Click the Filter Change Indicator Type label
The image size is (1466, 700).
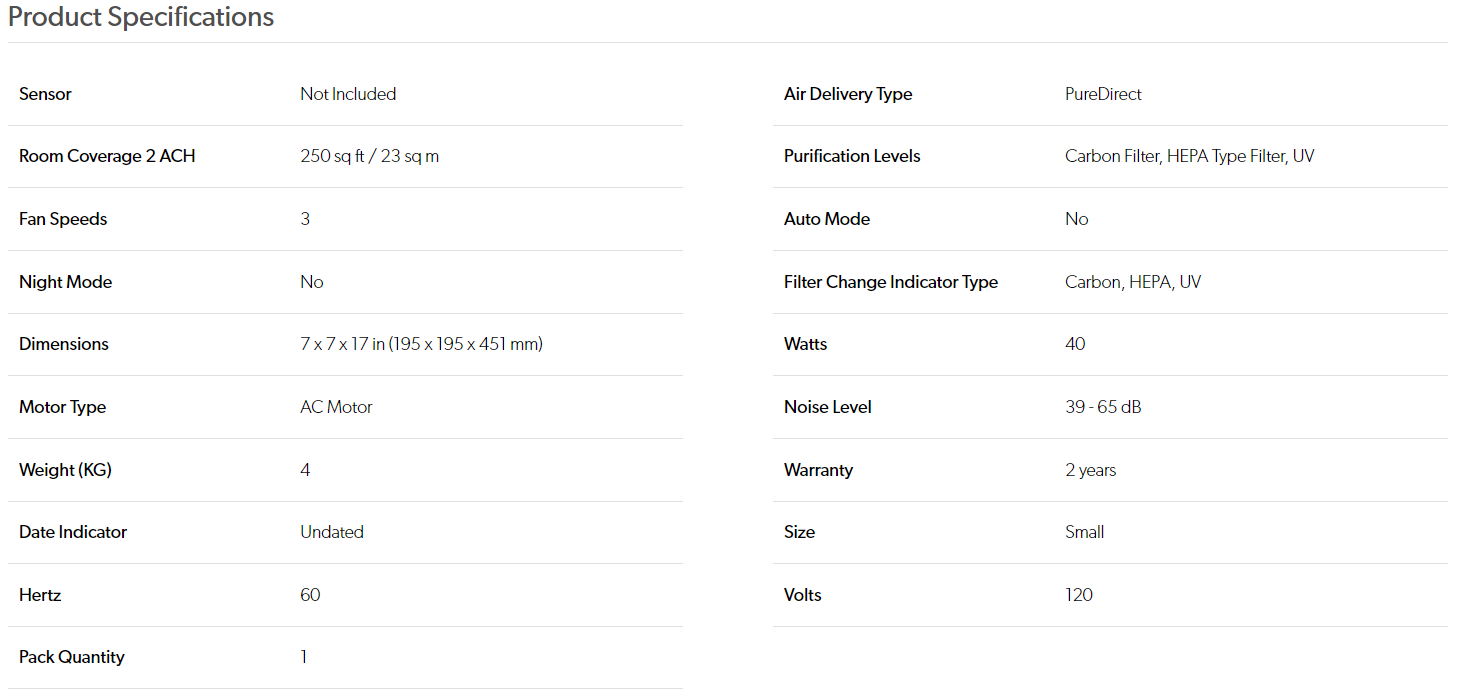click(x=891, y=282)
